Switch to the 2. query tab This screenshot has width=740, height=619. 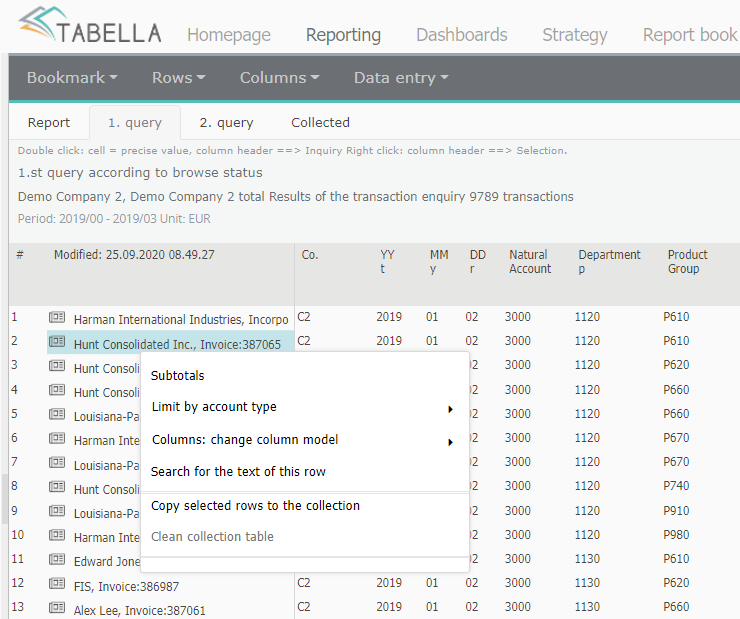click(227, 123)
